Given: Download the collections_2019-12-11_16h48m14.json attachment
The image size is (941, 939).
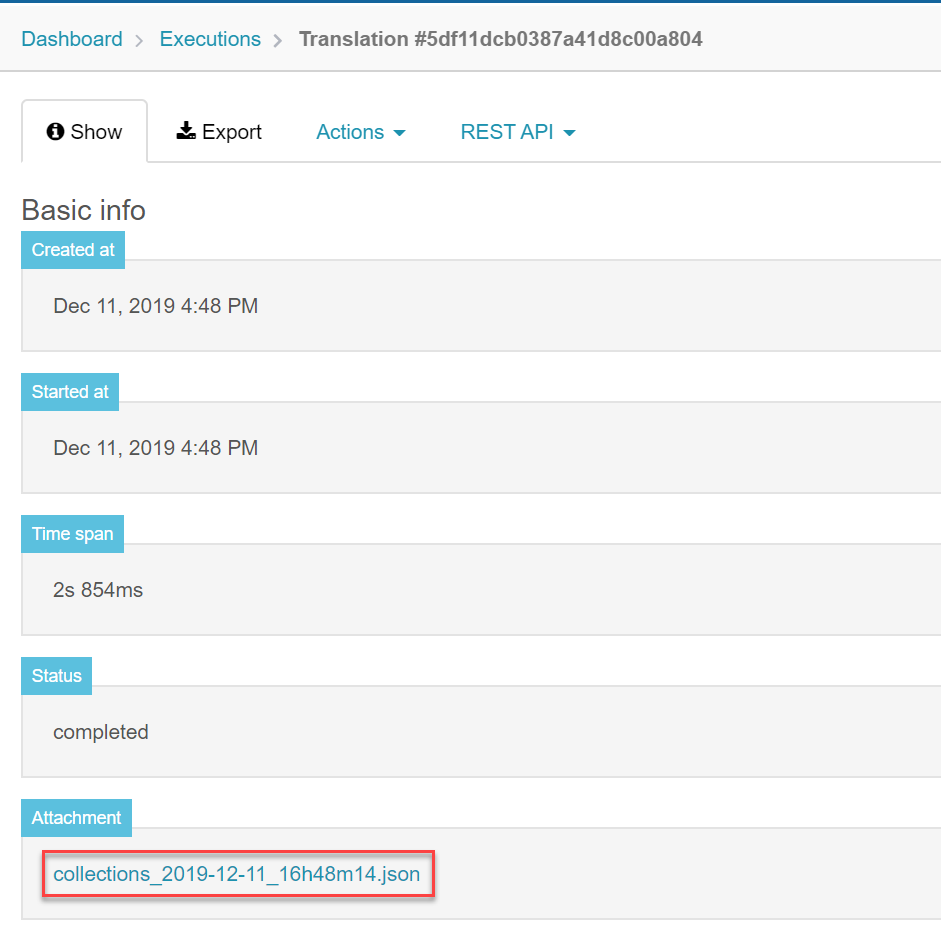Looking at the screenshot, I should [236, 874].
